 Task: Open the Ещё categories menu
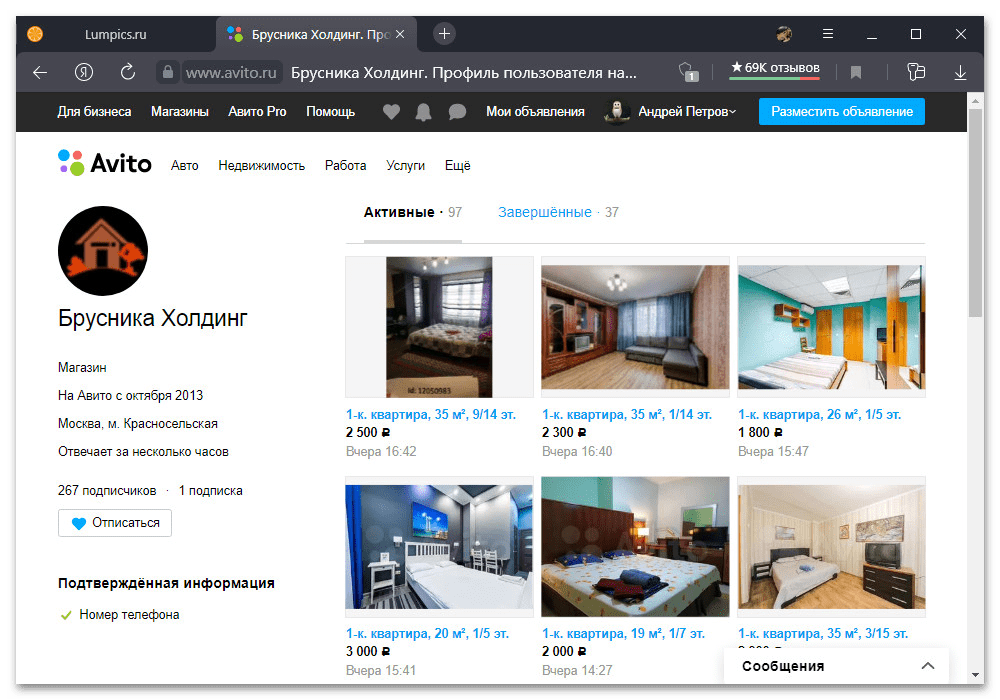click(457, 165)
